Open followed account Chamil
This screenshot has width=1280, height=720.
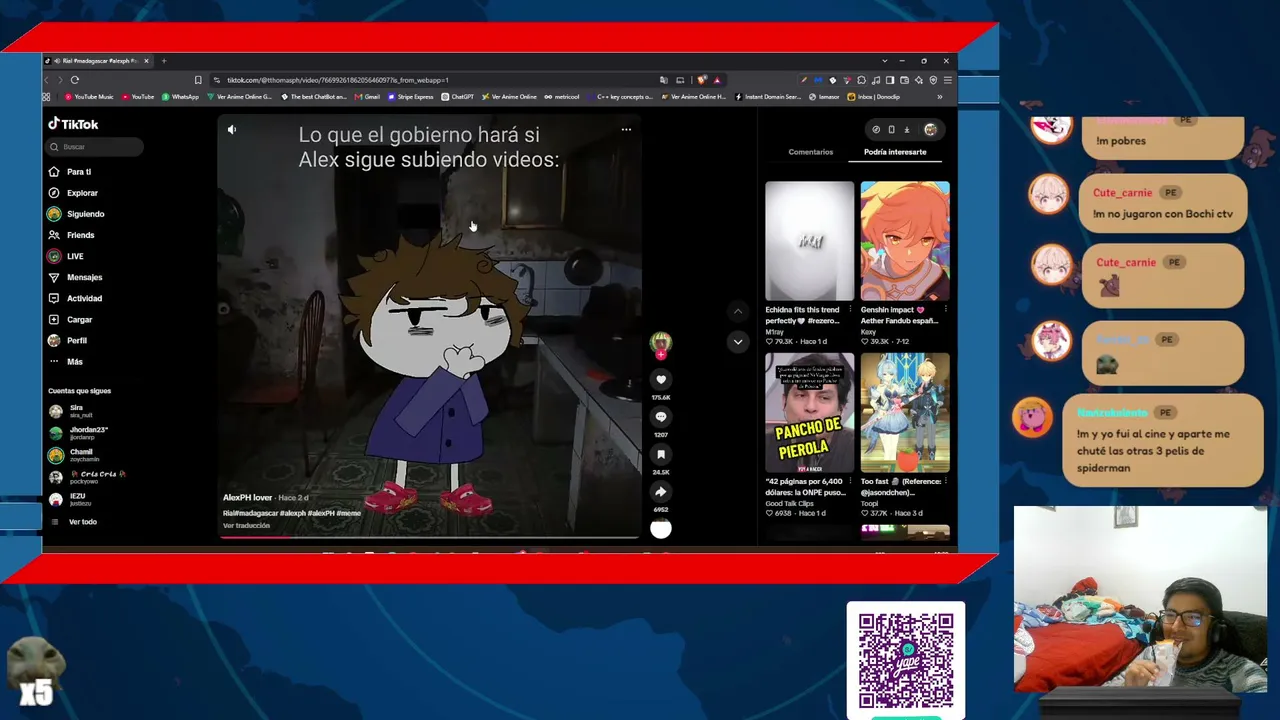click(72, 455)
